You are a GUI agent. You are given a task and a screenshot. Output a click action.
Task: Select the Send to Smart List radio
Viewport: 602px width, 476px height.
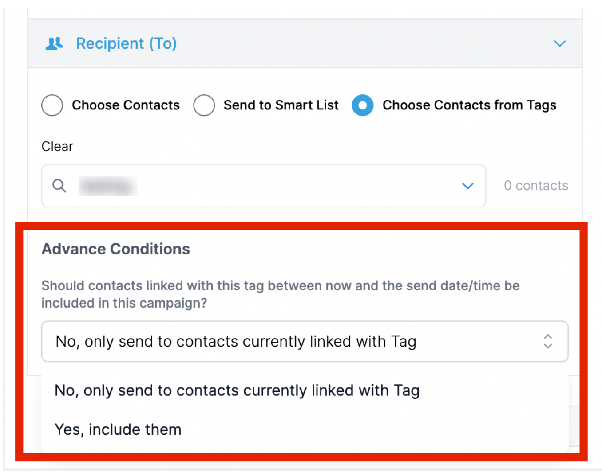[204, 105]
